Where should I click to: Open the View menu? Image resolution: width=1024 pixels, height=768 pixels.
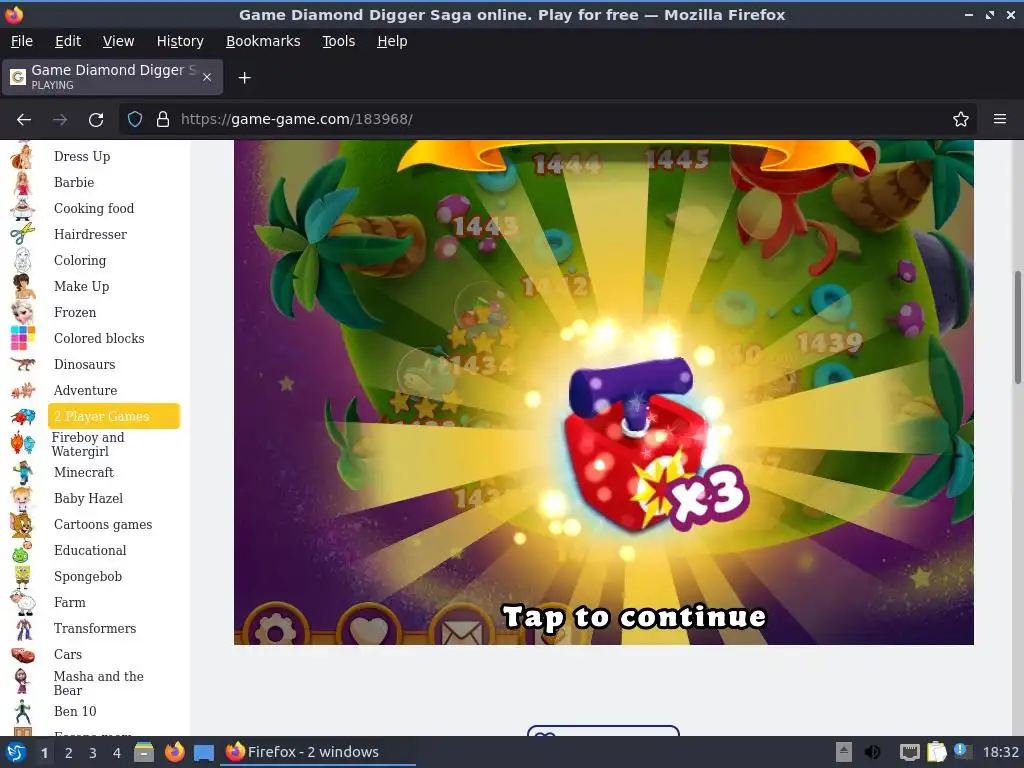(x=118, y=41)
